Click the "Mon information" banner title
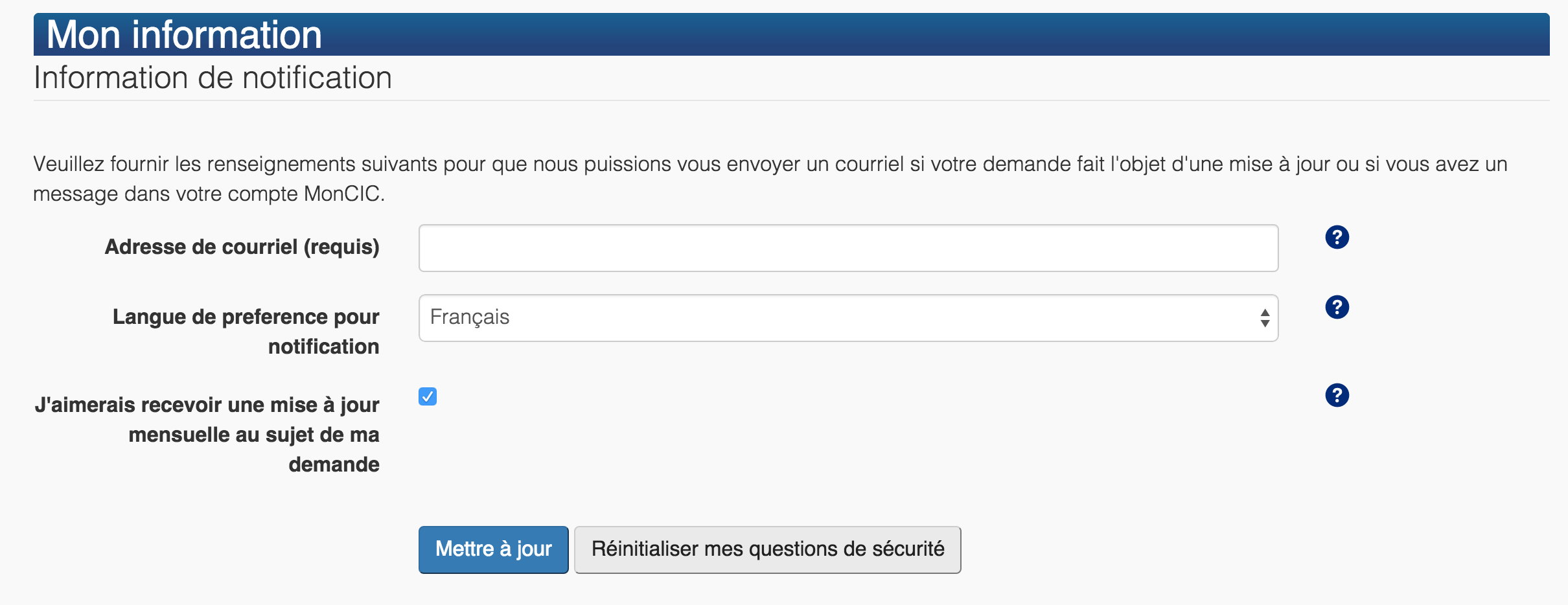Image resolution: width=1568 pixels, height=605 pixels. pos(184,35)
